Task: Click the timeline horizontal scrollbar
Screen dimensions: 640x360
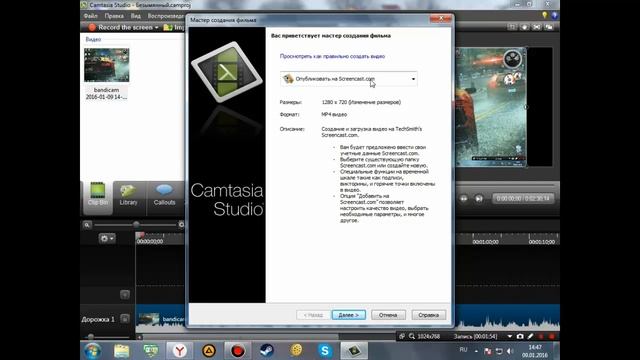Action: (241, 337)
